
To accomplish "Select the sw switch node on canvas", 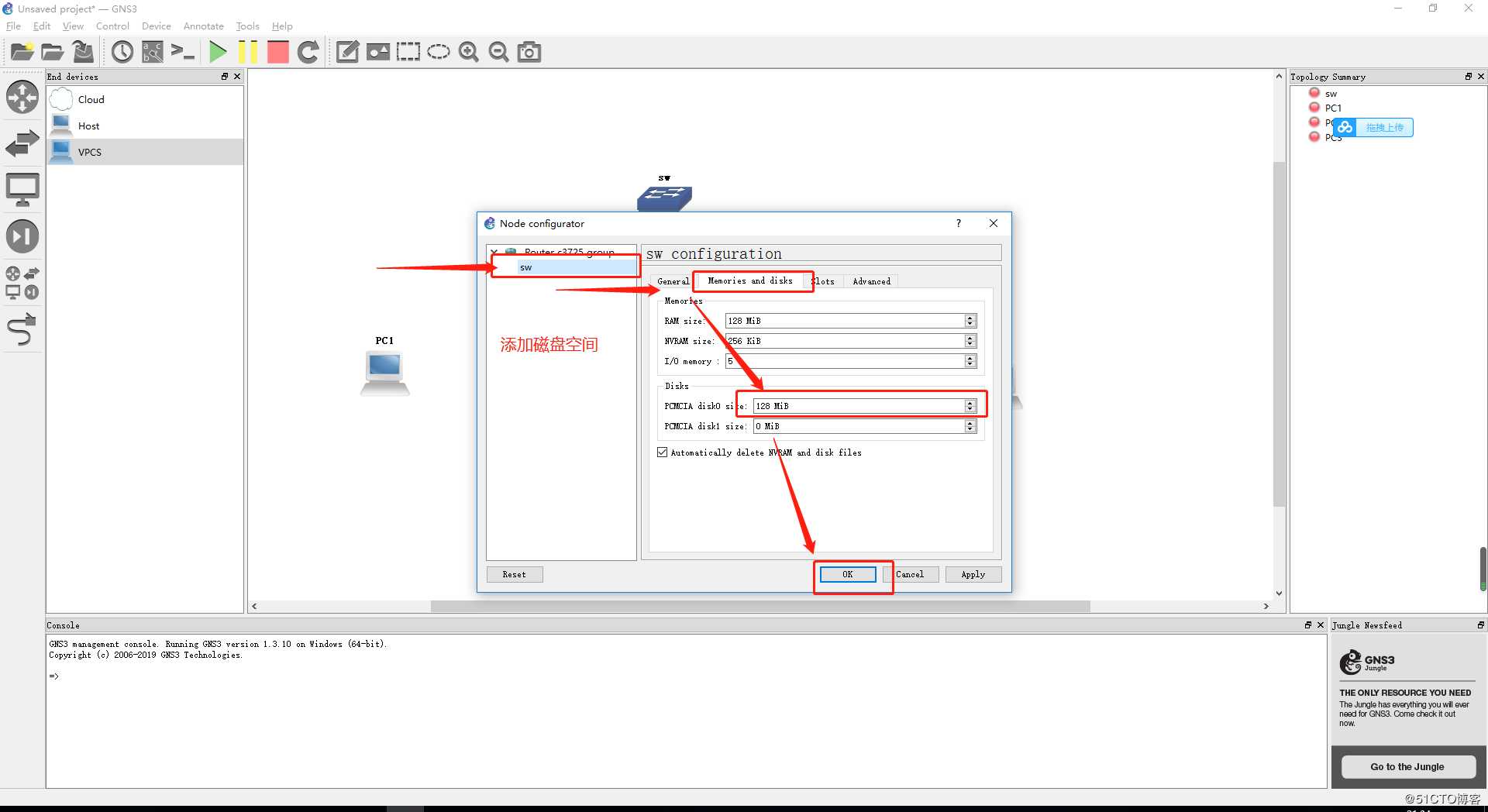I will click(664, 198).
